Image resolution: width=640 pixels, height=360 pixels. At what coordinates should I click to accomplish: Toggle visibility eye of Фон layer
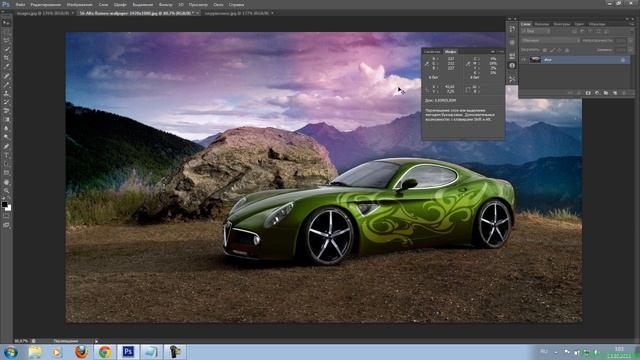click(524, 60)
